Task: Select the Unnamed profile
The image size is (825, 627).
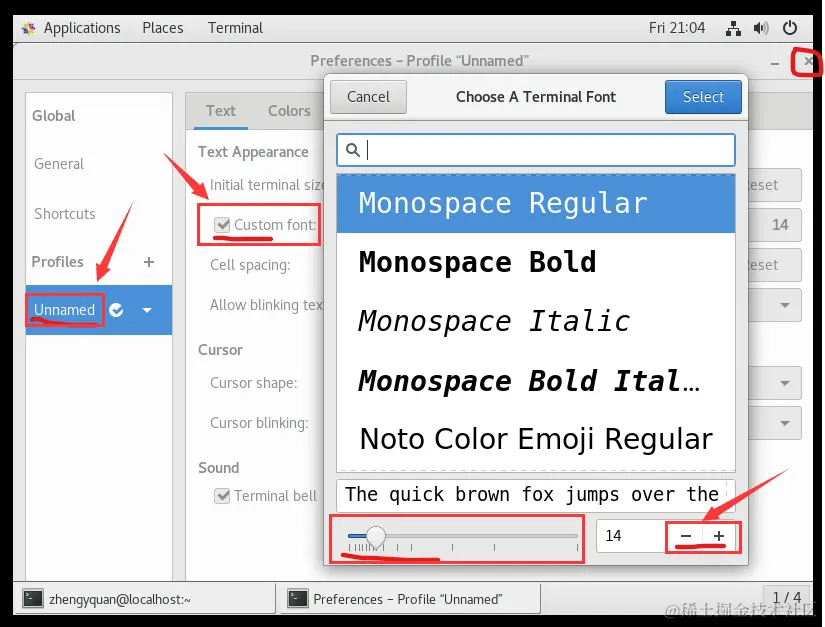Action: tap(64, 310)
